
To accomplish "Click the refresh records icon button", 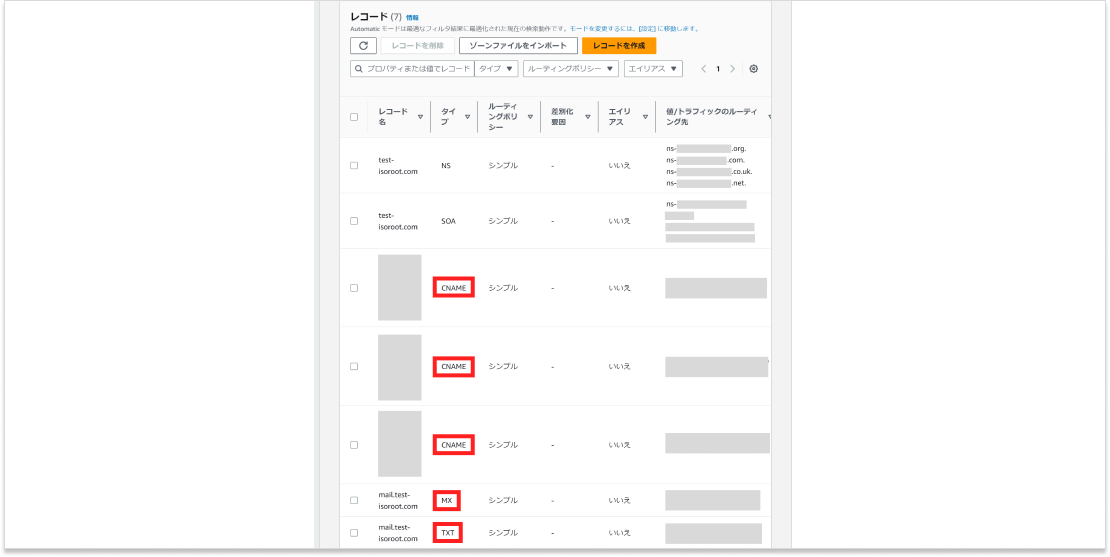I will (362, 46).
